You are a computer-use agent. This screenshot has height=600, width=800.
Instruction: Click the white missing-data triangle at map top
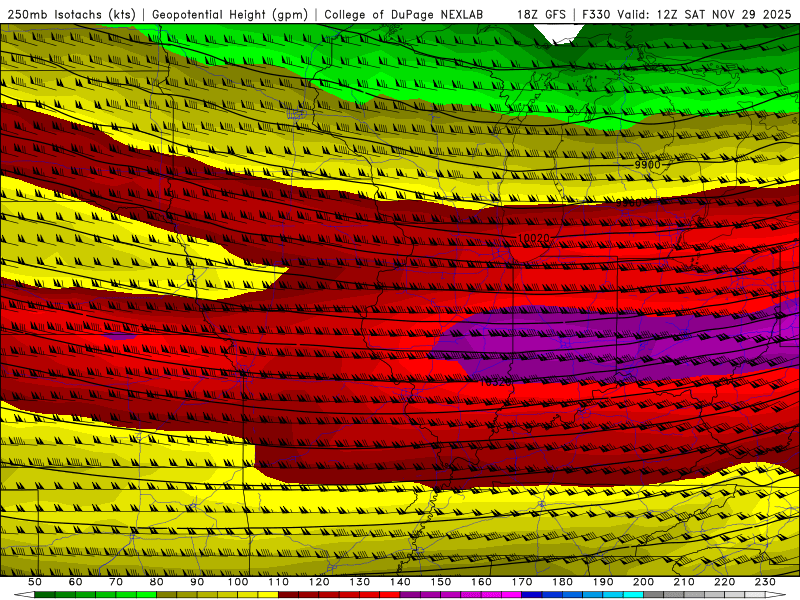559,33
